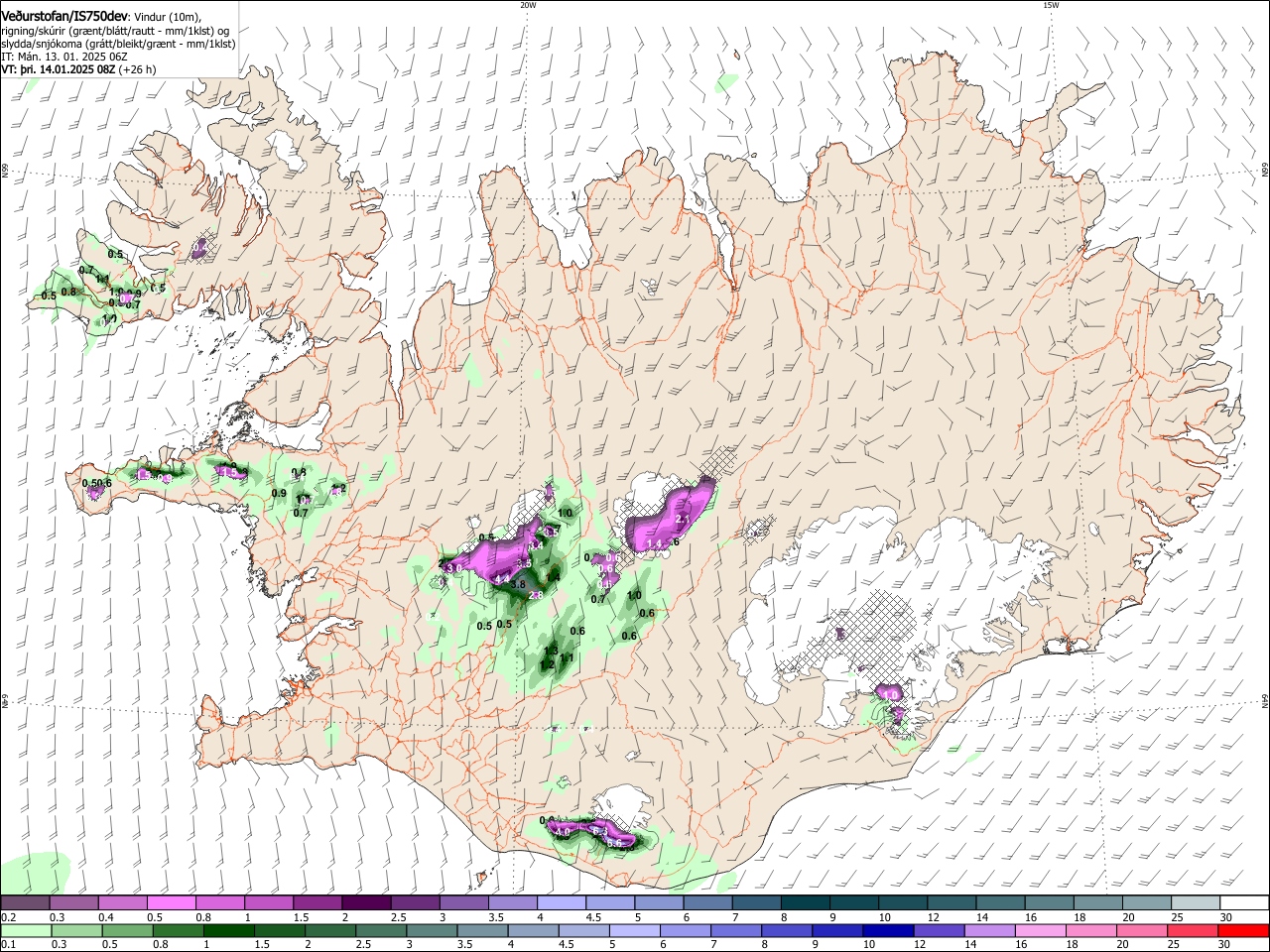
Task: Click the 2.8 value in the purple area
Action: click(x=535, y=595)
